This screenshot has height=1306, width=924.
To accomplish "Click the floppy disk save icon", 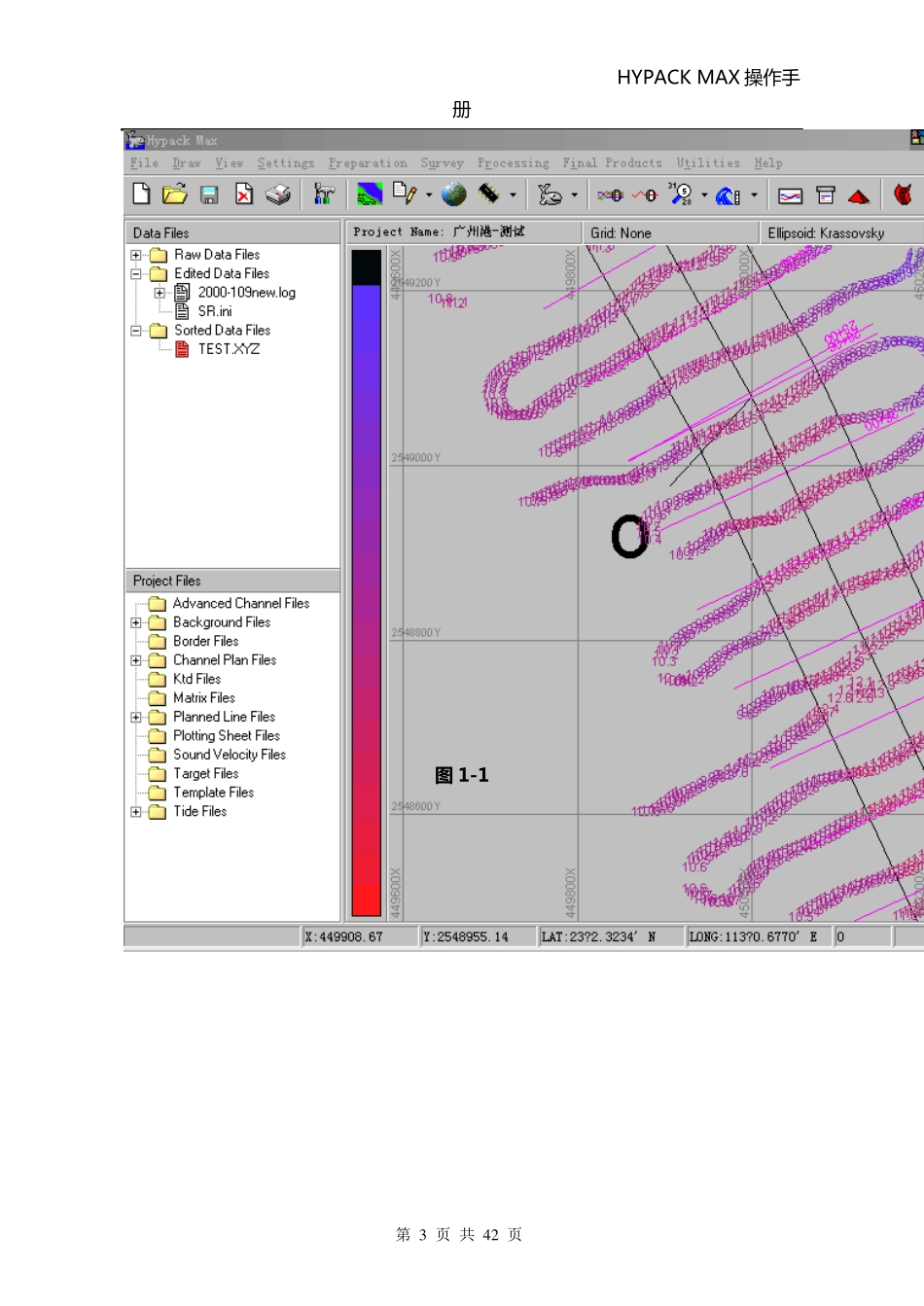I will click(209, 195).
